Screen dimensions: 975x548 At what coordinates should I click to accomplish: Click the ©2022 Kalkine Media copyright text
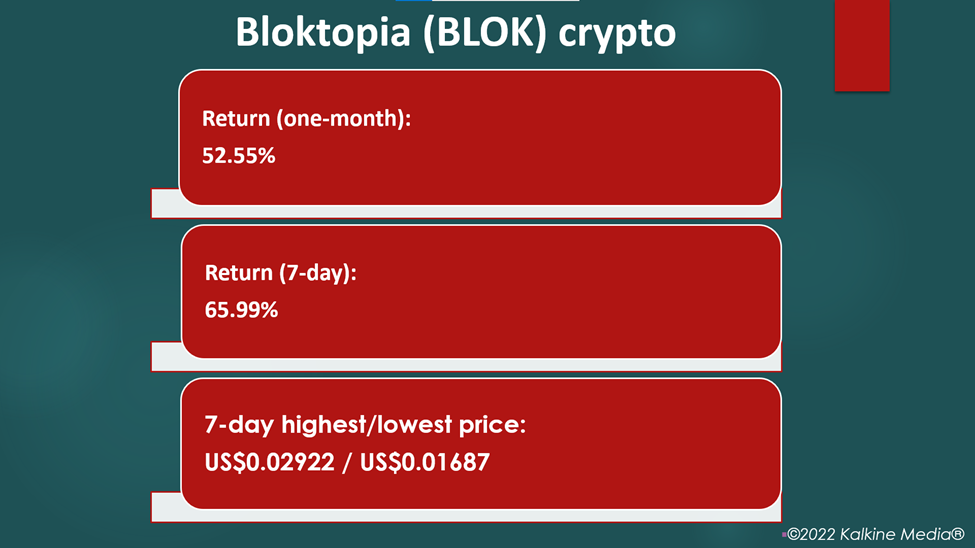pyautogui.click(x=876, y=534)
